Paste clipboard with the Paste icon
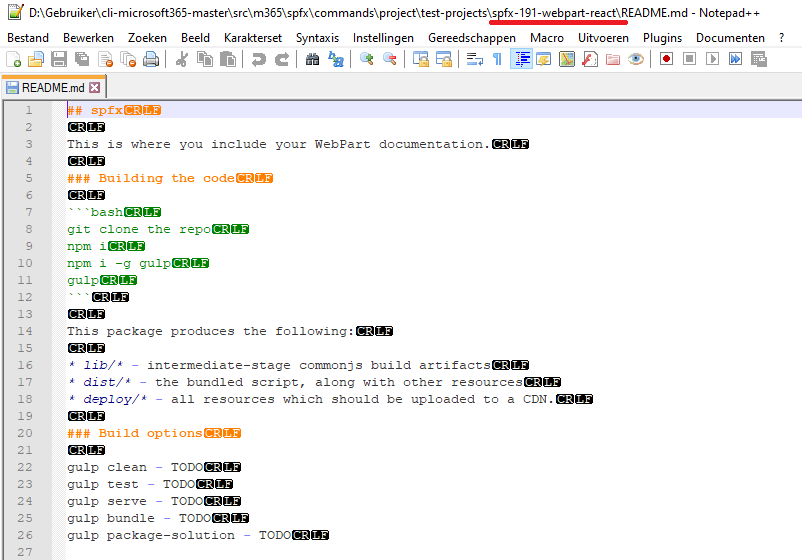This screenshot has height=560, width=802. click(228, 59)
